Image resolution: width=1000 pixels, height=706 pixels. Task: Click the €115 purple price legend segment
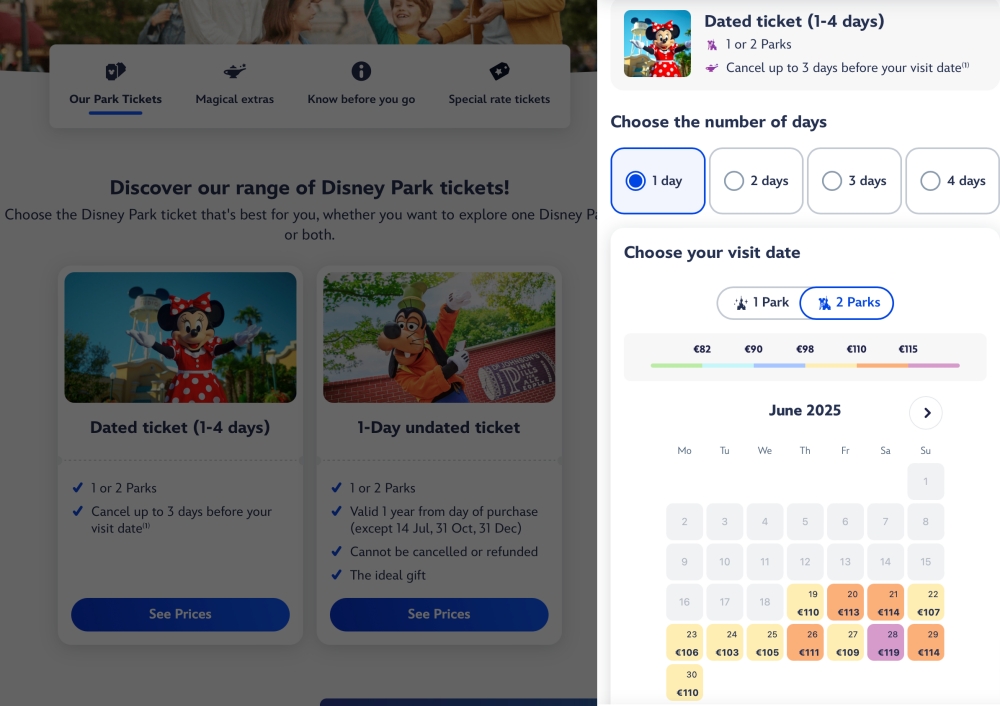(934, 365)
